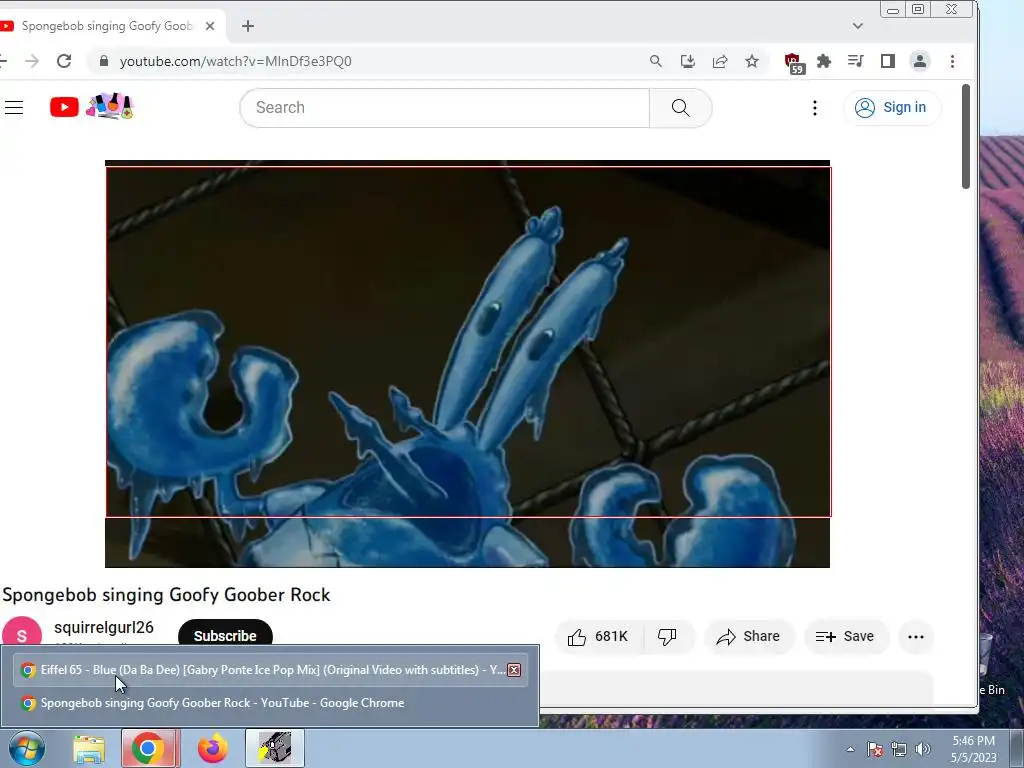Open File Explorer from taskbar
1024x768 pixels.
point(89,748)
